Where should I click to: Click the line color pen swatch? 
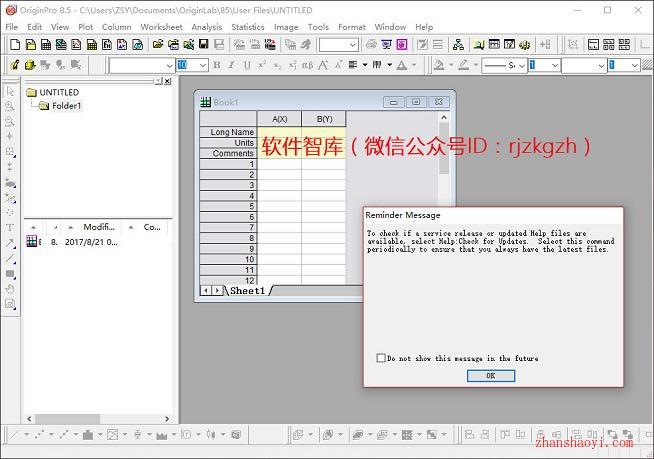point(463,65)
